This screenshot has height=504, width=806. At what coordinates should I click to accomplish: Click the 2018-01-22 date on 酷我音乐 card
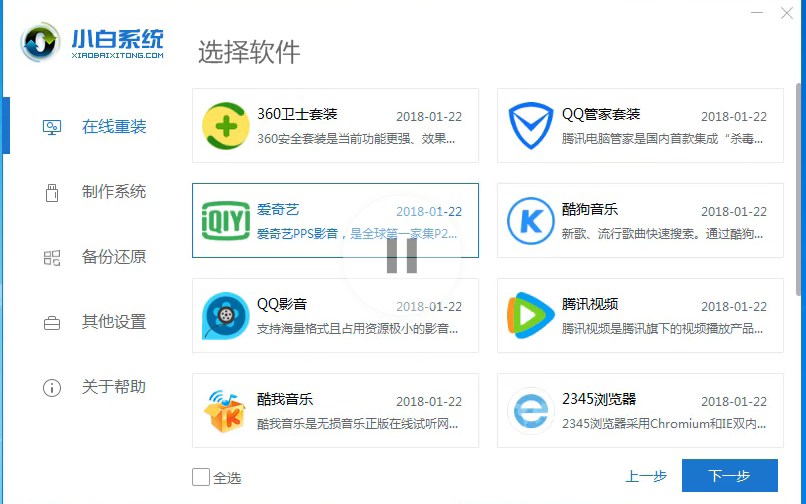(x=429, y=402)
